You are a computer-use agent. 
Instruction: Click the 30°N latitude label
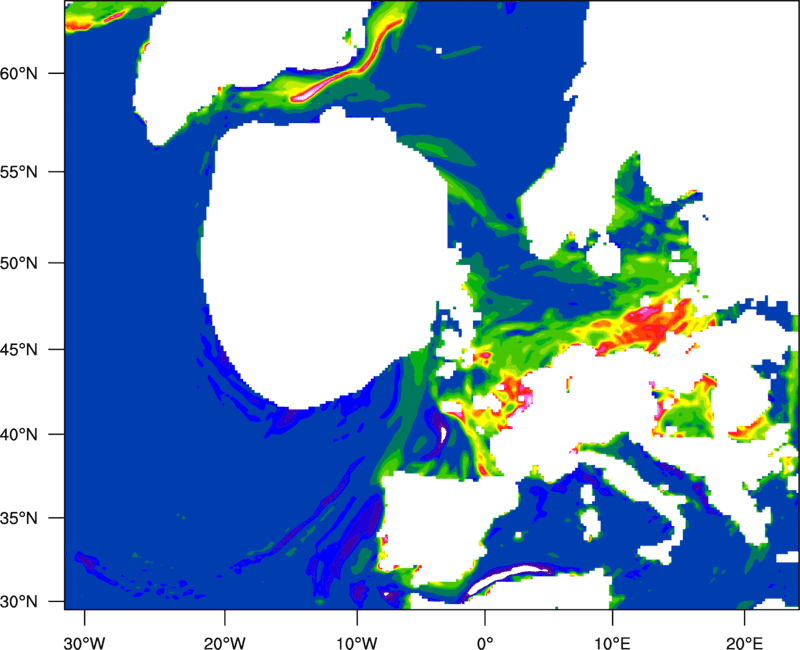(19, 602)
